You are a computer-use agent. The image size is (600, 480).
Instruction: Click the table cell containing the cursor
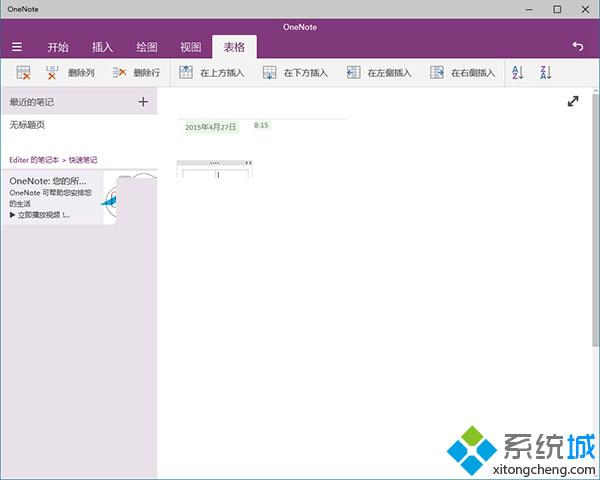pyautogui.click(x=232, y=175)
